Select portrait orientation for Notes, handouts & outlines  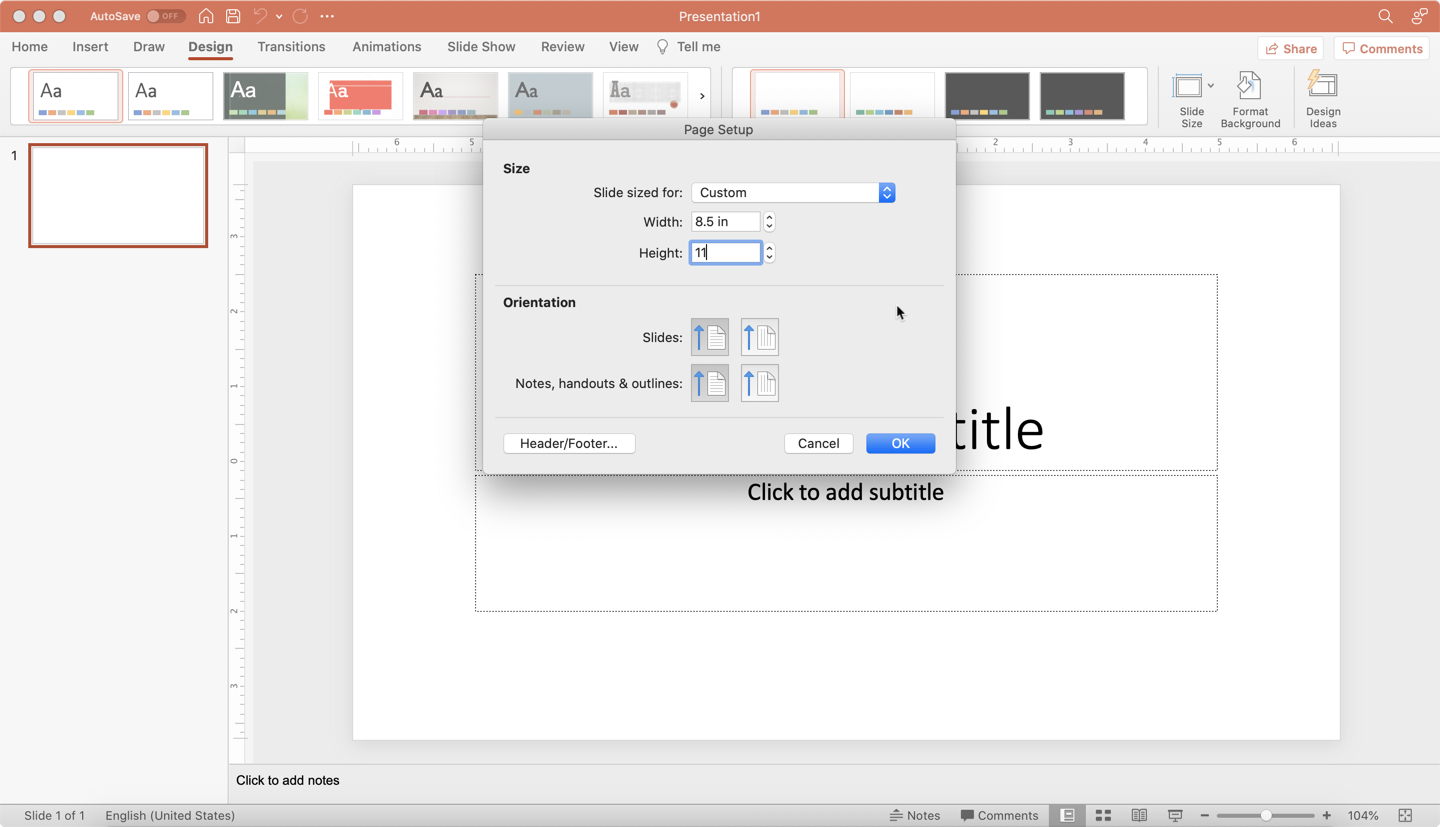[x=710, y=383]
